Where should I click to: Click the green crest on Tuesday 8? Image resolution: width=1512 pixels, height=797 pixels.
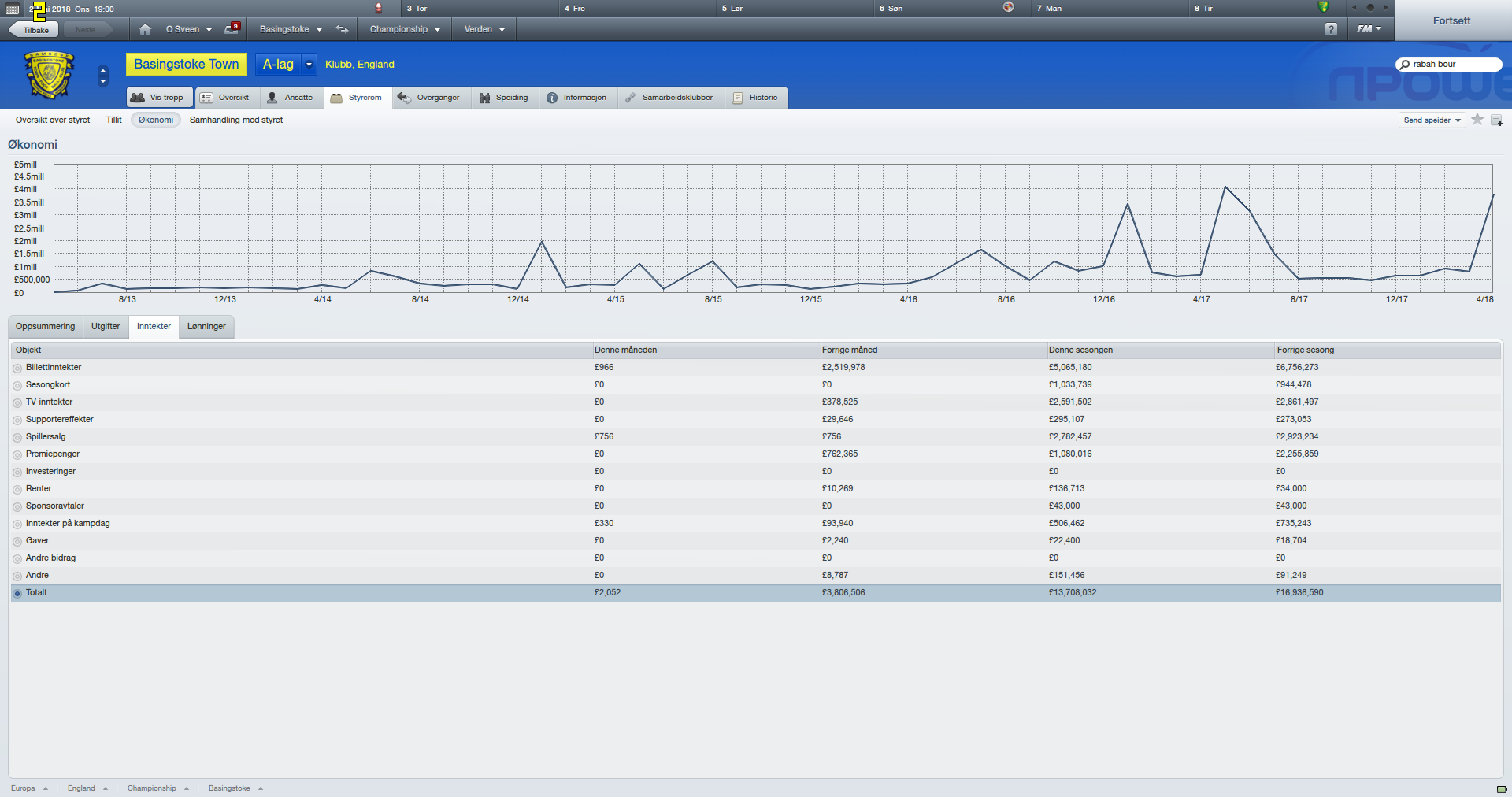(1323, 7)
